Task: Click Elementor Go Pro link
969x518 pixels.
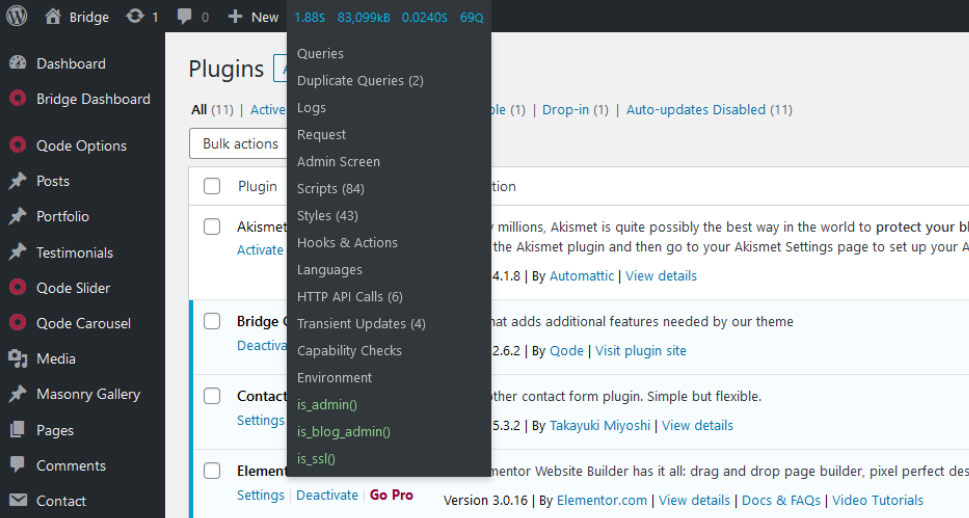Action: [x=391, y=495]
